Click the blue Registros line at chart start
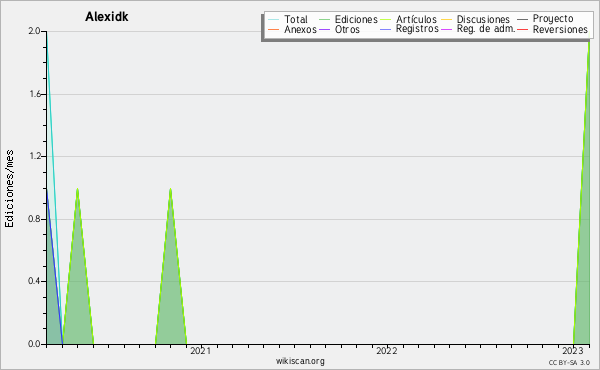Image resolution: width=600 pixels, height=370 pixels. pos(54,267)
